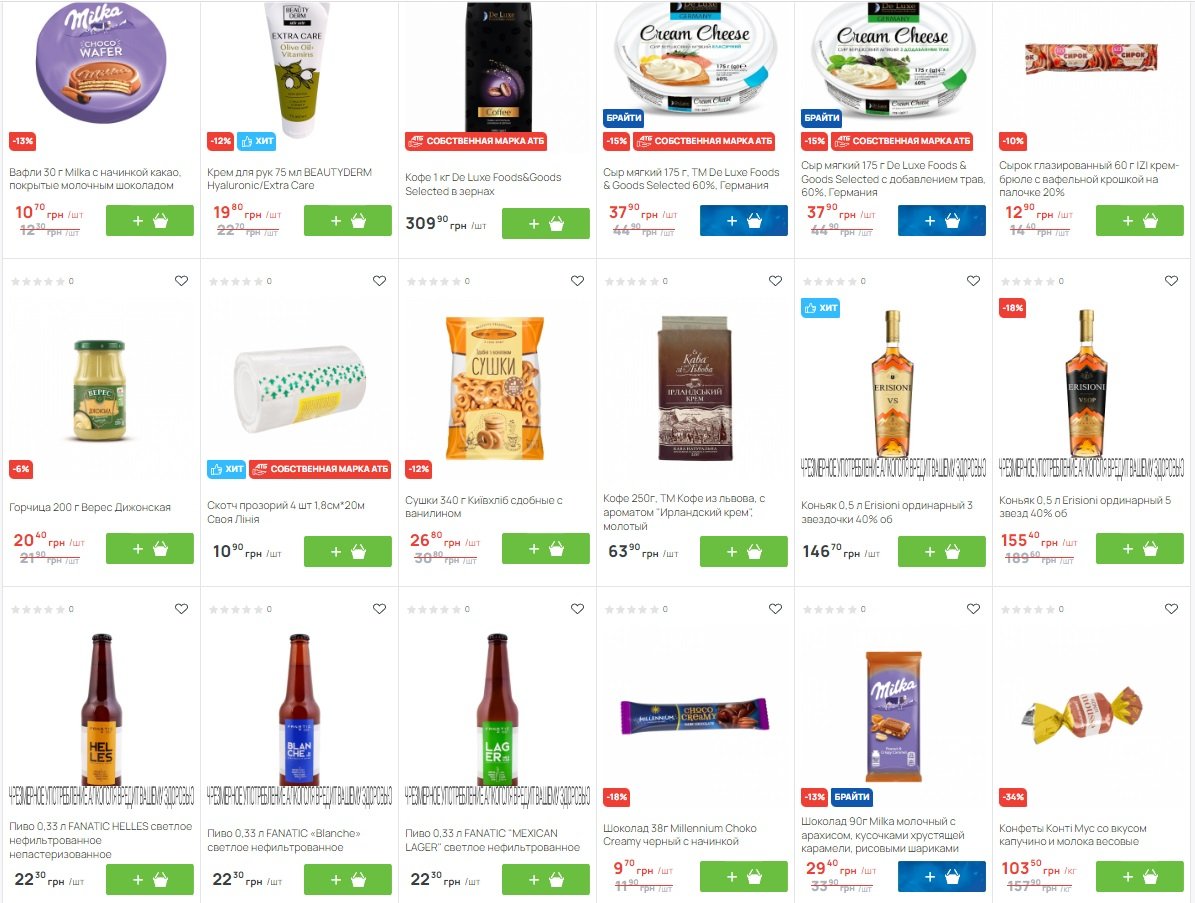Open Кофе из Львова Ирландский крем link

[x=684, y=512]
